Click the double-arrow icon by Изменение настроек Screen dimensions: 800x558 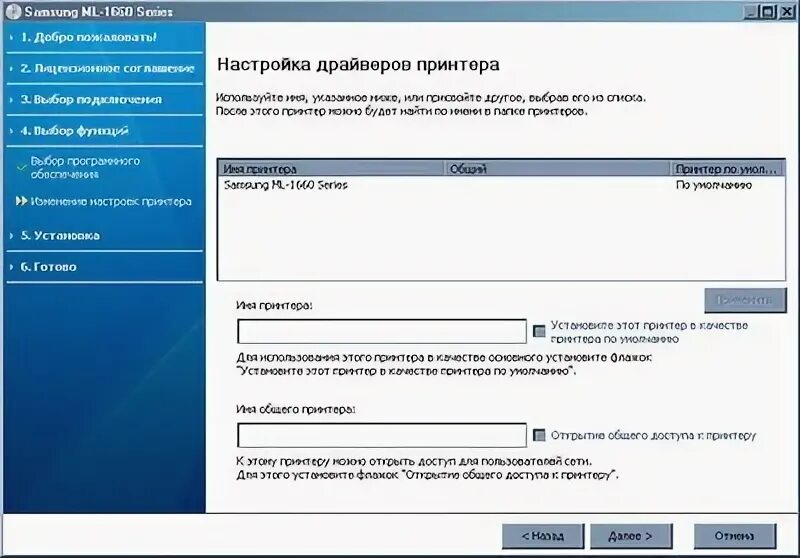pos(21,201)
